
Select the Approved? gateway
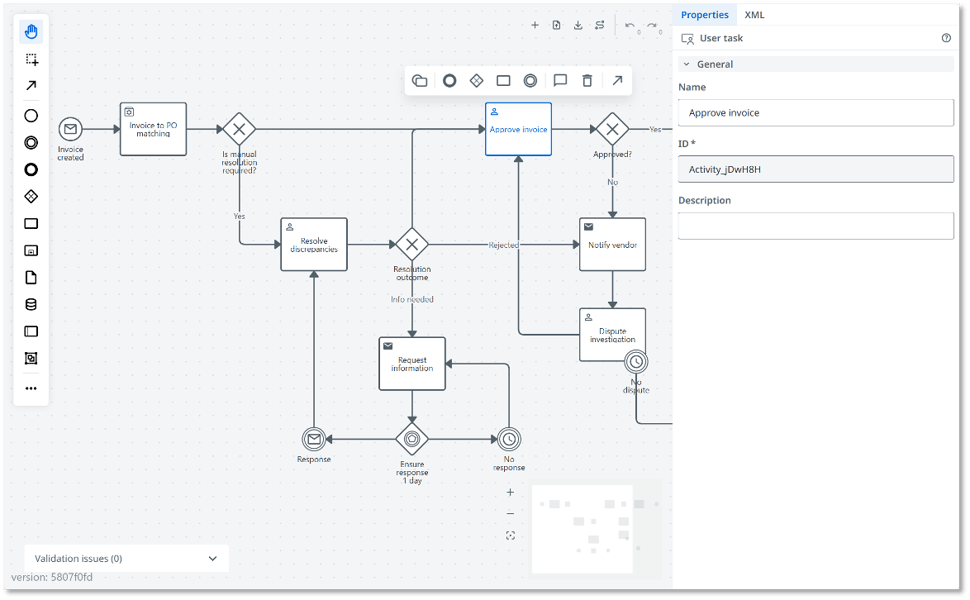(612, 129)
